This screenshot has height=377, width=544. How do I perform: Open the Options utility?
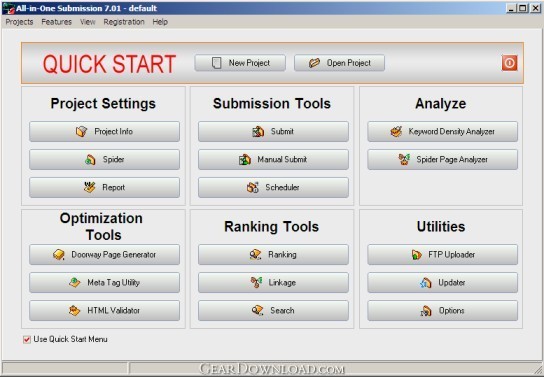(443, 310)
